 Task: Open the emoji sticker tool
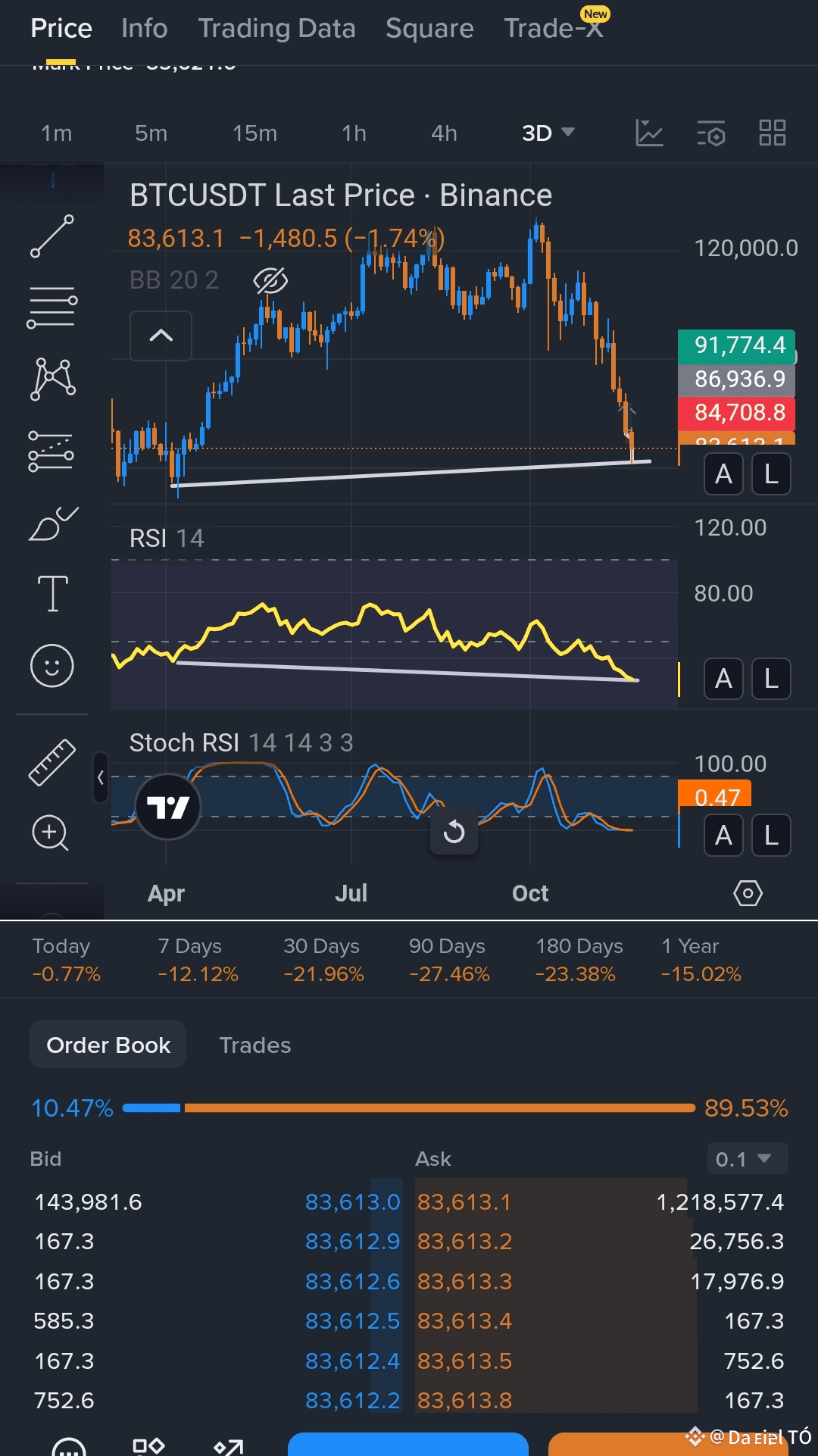point(52,666)
